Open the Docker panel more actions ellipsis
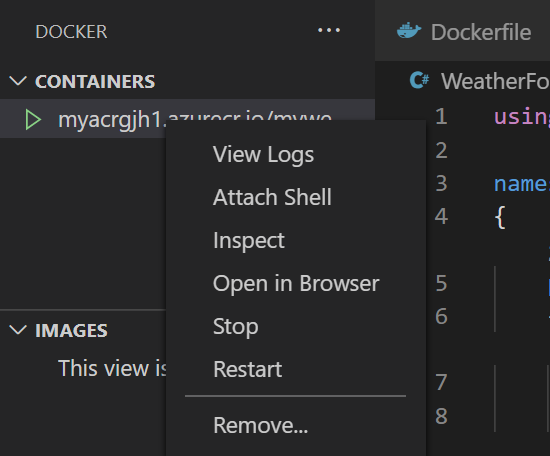This screenshot has width=550, height=456. click(x=329, y=31)
